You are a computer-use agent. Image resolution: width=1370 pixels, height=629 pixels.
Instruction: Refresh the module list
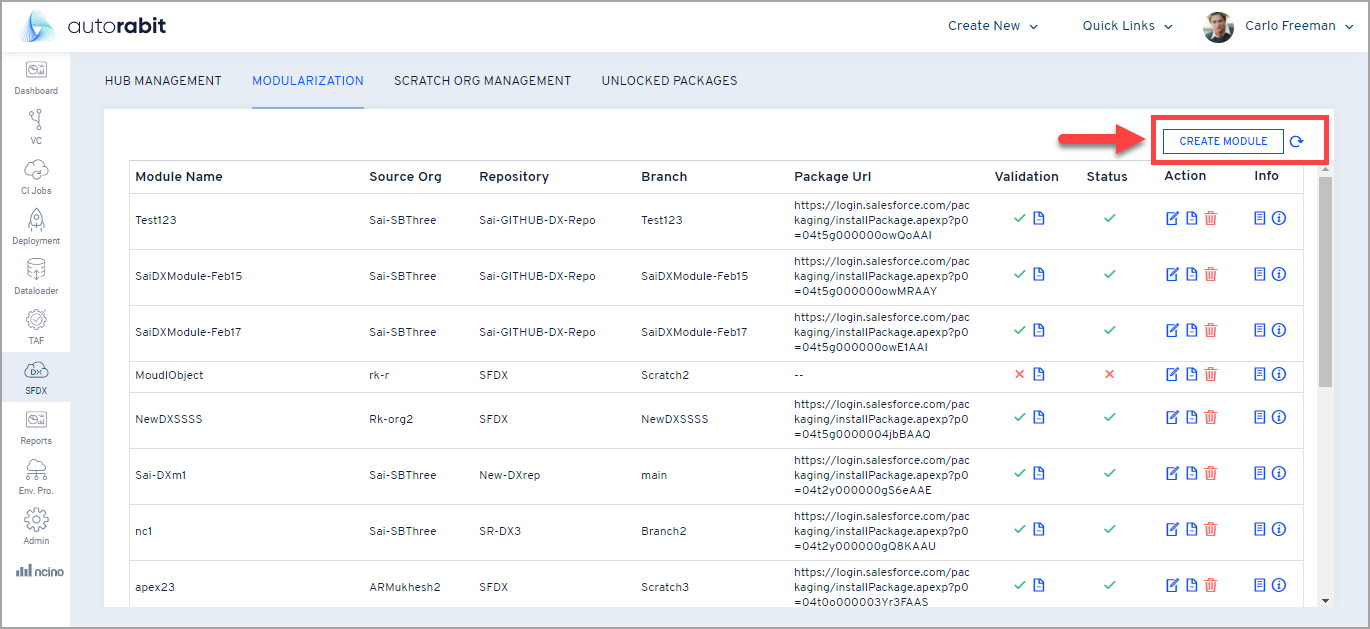pos(1297,141)
